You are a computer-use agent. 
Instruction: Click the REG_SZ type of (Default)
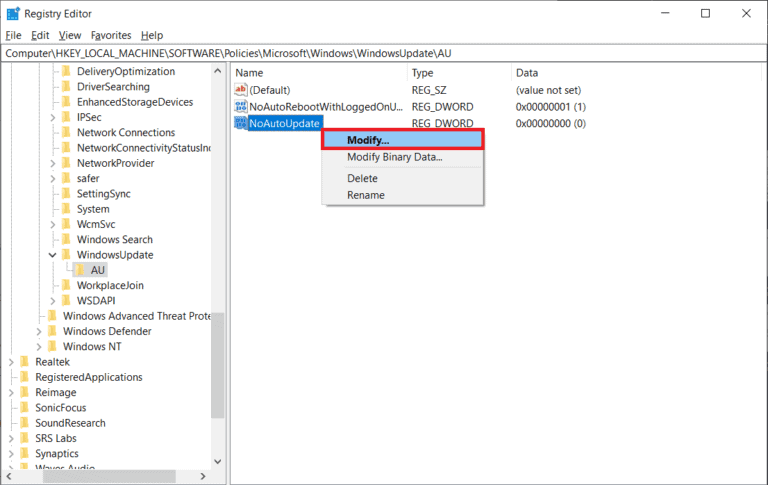point(429,90)
